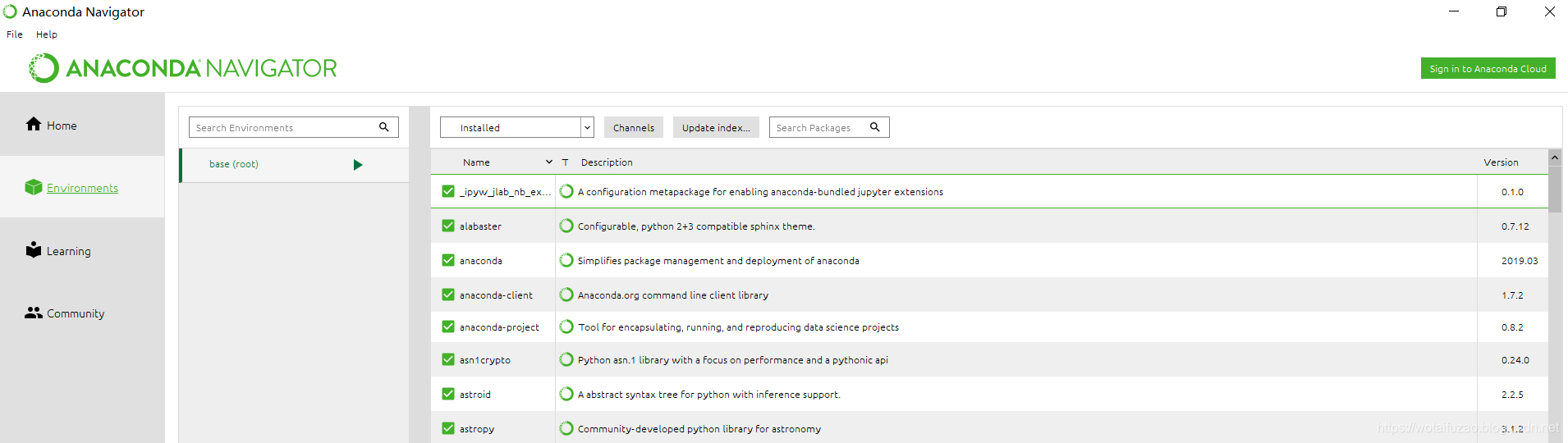Click the Community people icon
Screen dimensions: 1568x443
[34, 313]
